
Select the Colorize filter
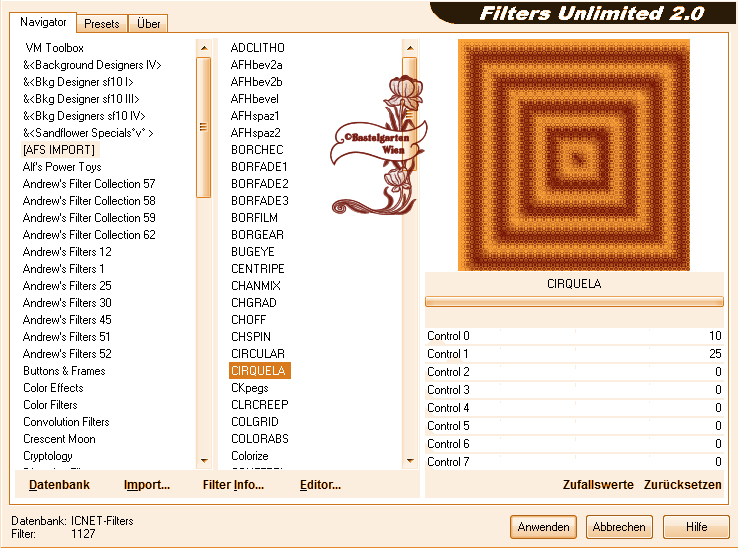[x=249, y=456]
